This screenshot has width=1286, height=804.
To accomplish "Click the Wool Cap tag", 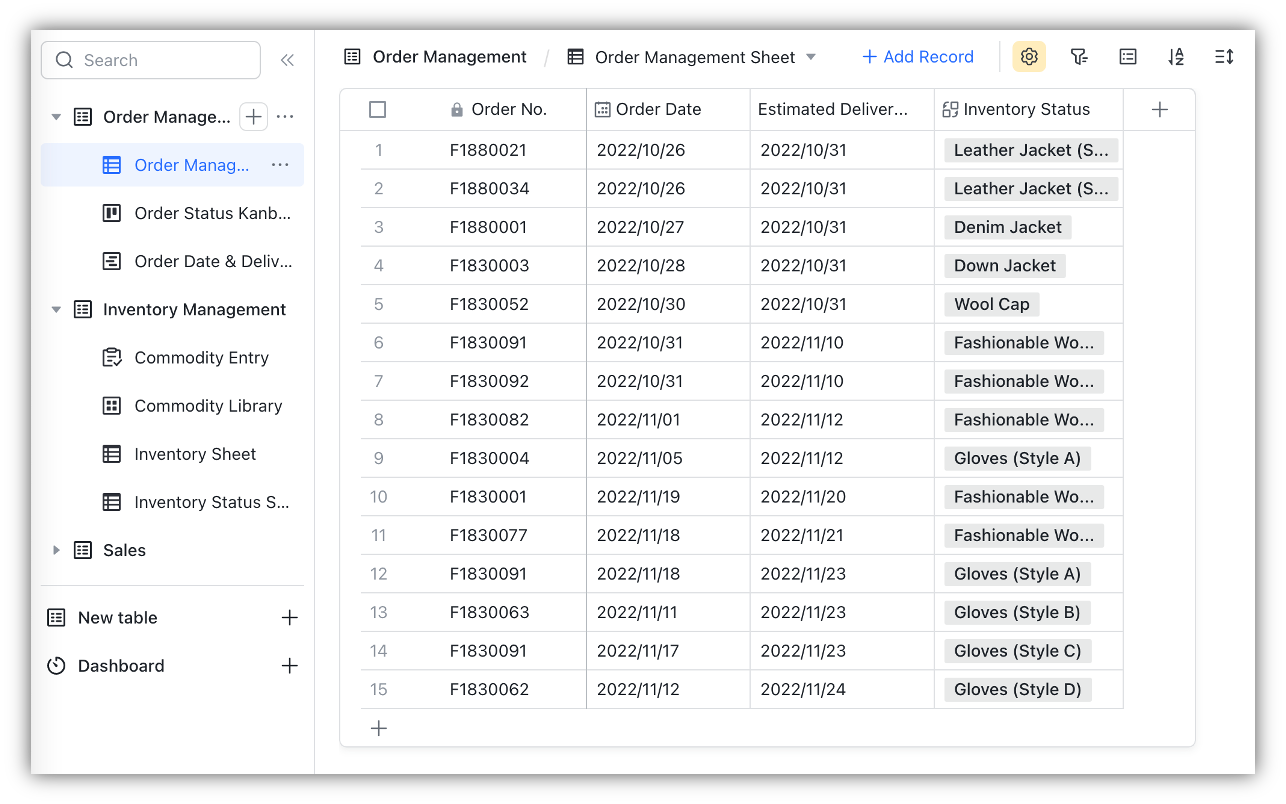I will (x=992, y=304).
